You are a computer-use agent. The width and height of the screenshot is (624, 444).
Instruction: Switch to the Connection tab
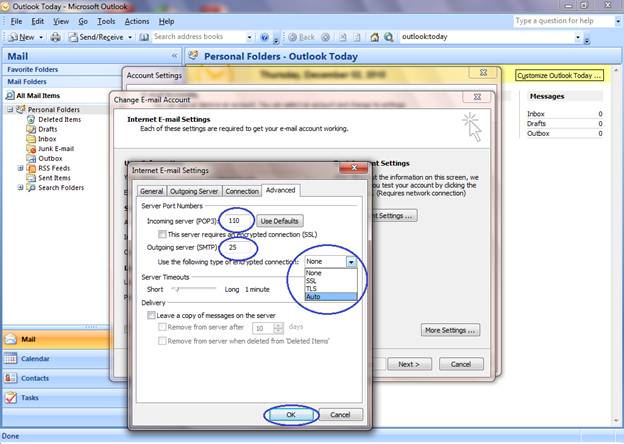(242, 191)
